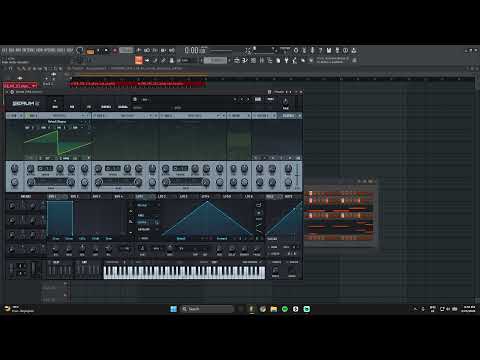Open the FILE menu in FL Studio
Viewport: 480px width, 360px height.
(x=4, y=50)
